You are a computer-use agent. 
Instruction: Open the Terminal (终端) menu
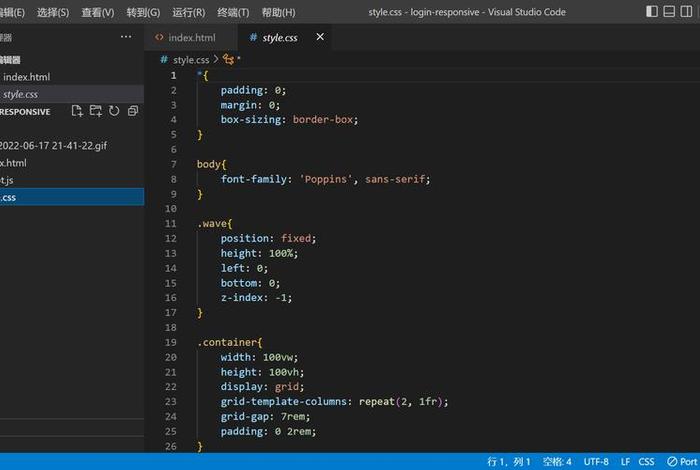coord(233,12)
